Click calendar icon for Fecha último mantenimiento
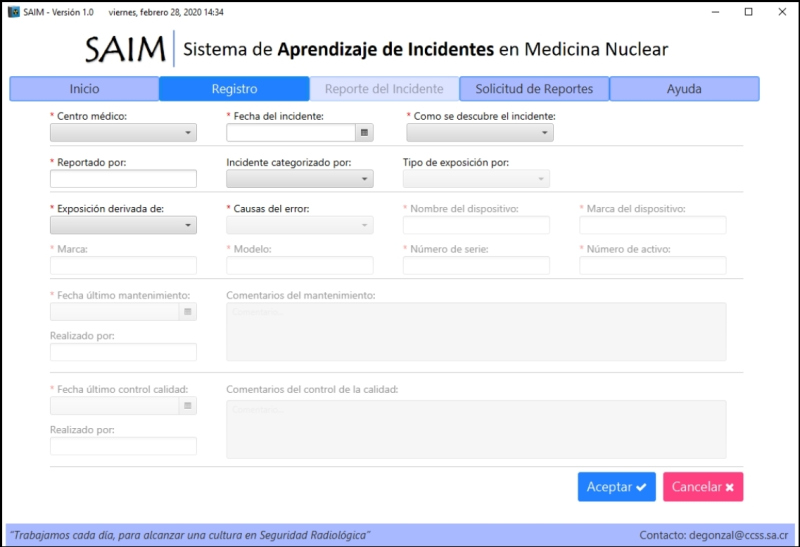 (187, 312)
